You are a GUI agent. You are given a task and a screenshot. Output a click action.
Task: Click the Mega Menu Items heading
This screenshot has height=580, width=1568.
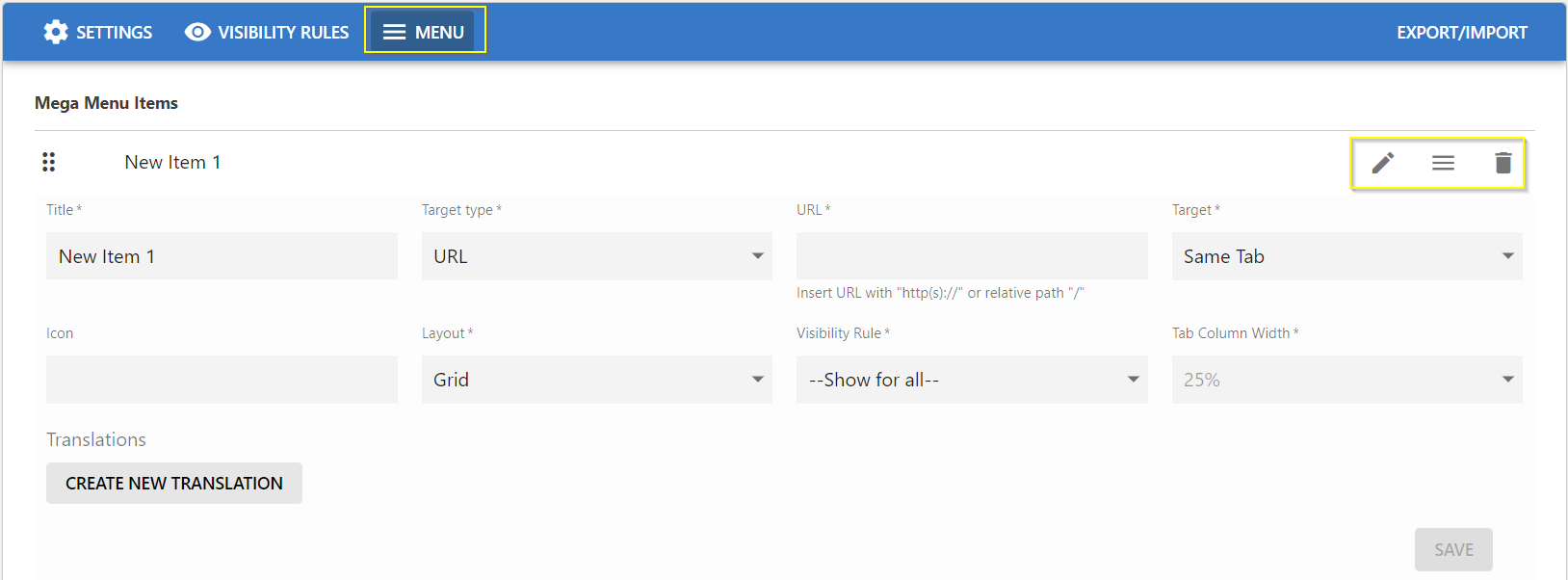coord(106,103)
